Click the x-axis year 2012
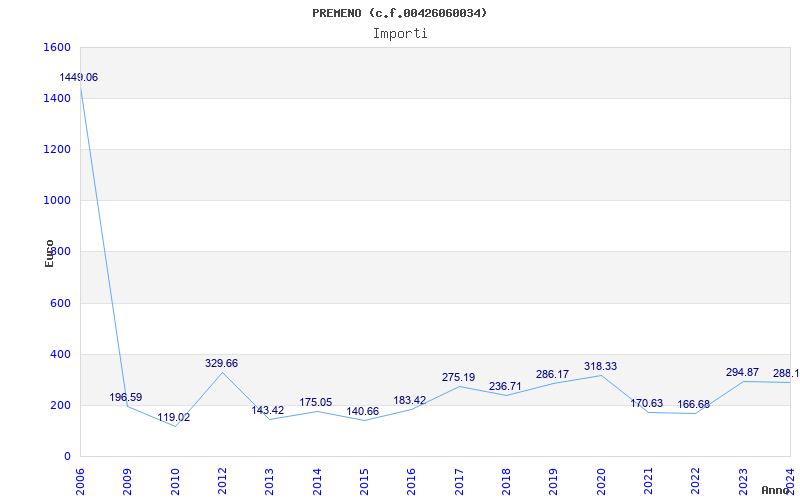 [x=222, y=482]
